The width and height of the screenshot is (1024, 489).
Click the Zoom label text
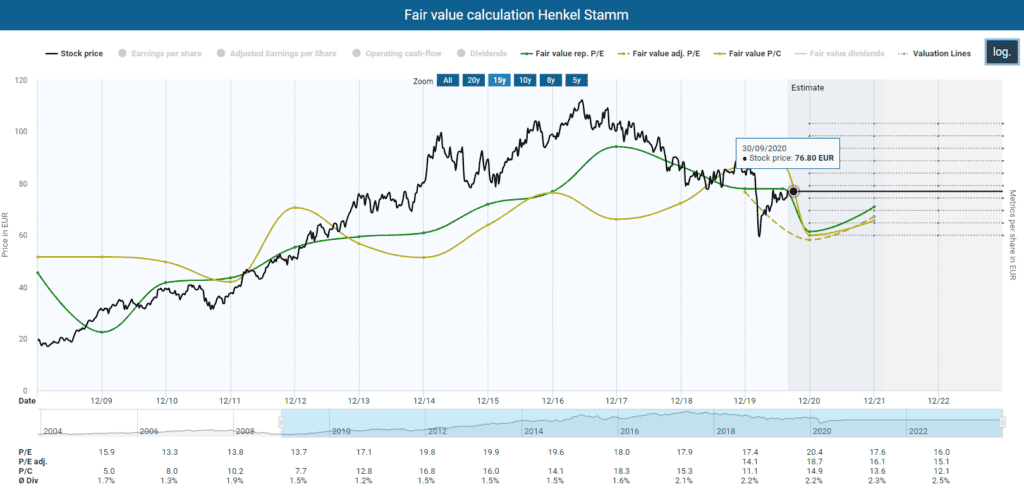pyautogui.click(x=422, y=81)
